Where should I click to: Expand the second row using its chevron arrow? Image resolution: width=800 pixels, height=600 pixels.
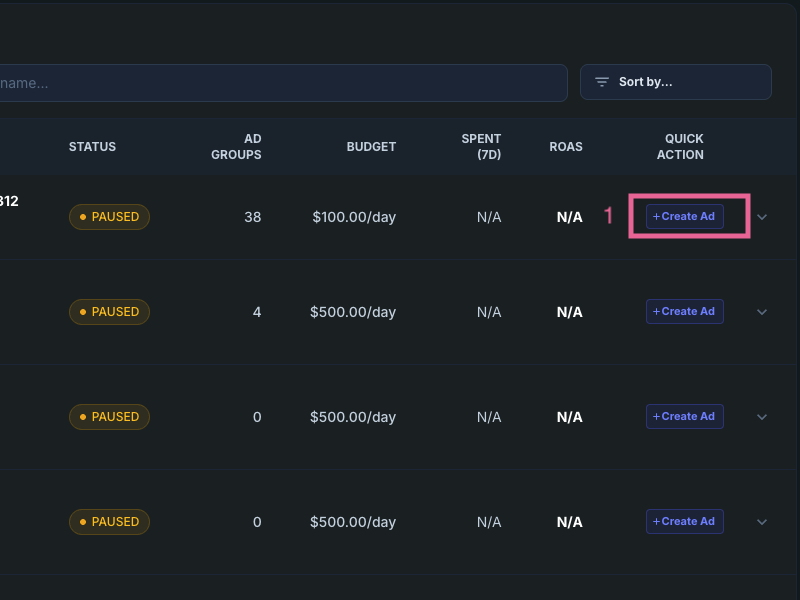coord(762,311)
